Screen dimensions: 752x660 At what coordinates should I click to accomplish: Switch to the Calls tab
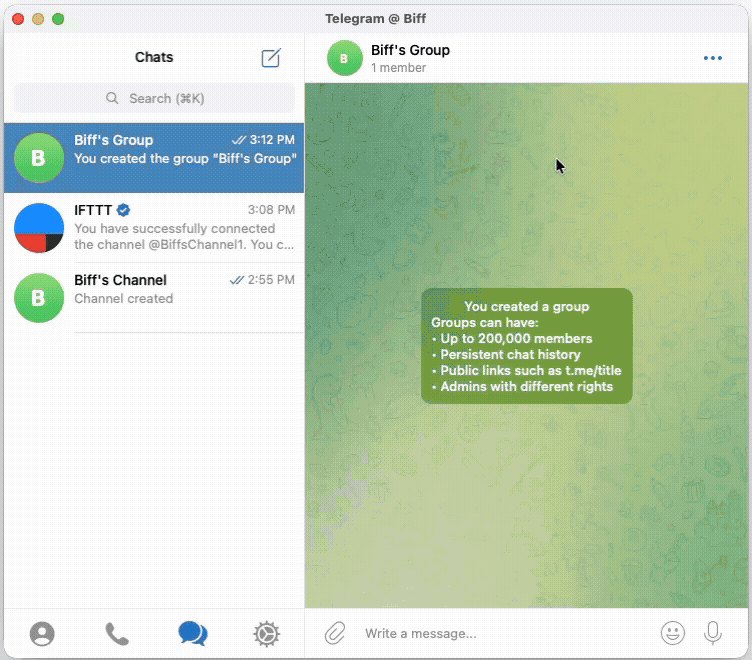click(117, 634)
